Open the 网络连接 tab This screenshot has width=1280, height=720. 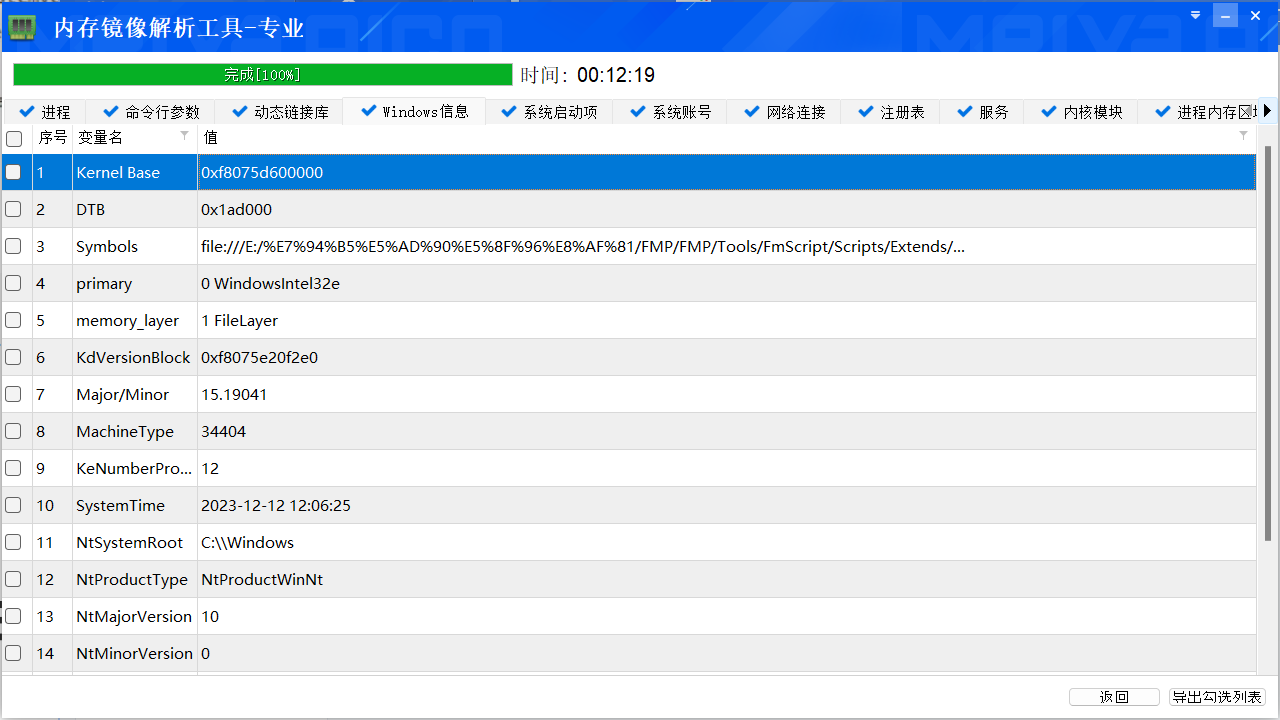coord(784,112)
